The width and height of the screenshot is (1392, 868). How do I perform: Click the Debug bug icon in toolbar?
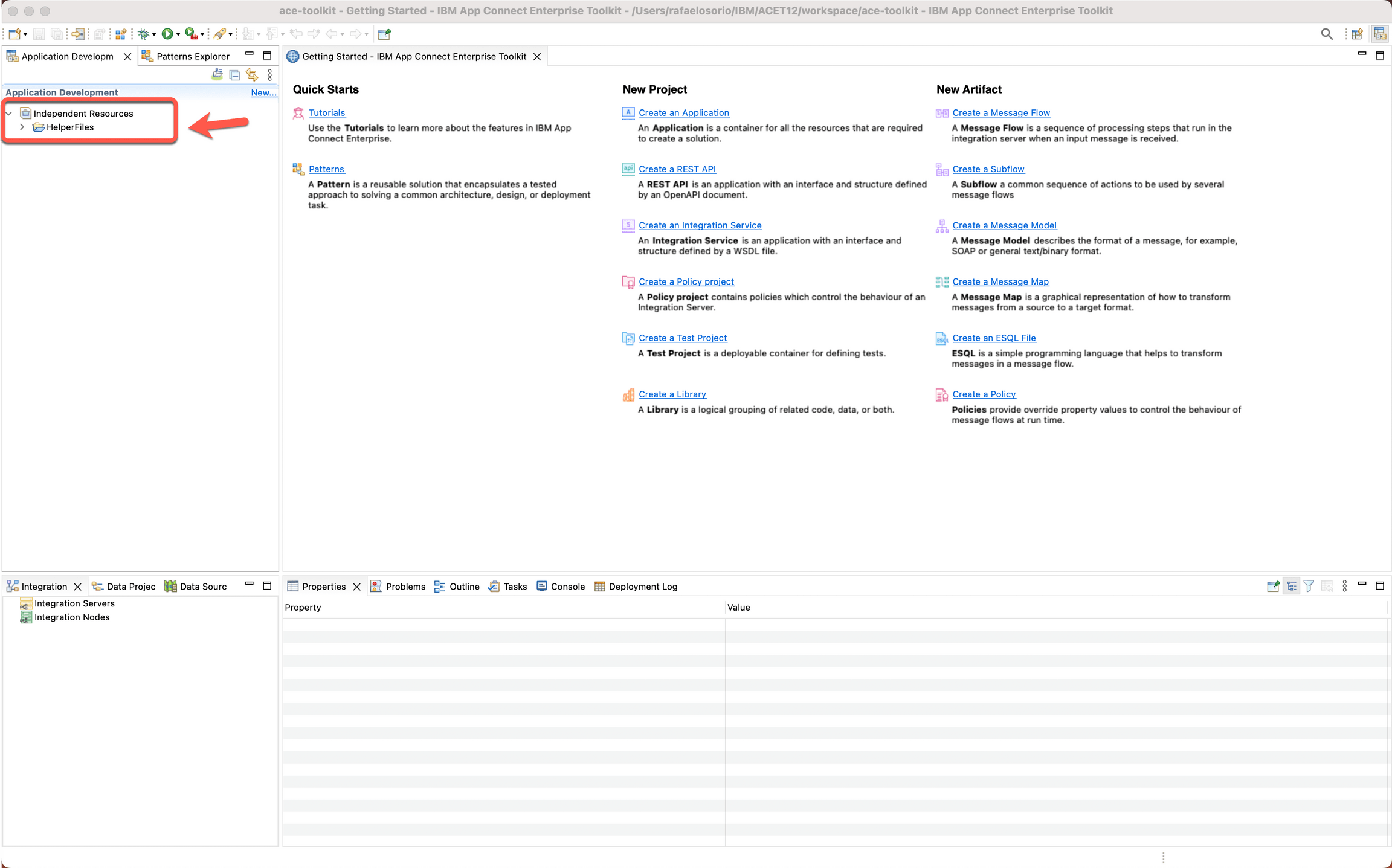[x=144, y=34]
